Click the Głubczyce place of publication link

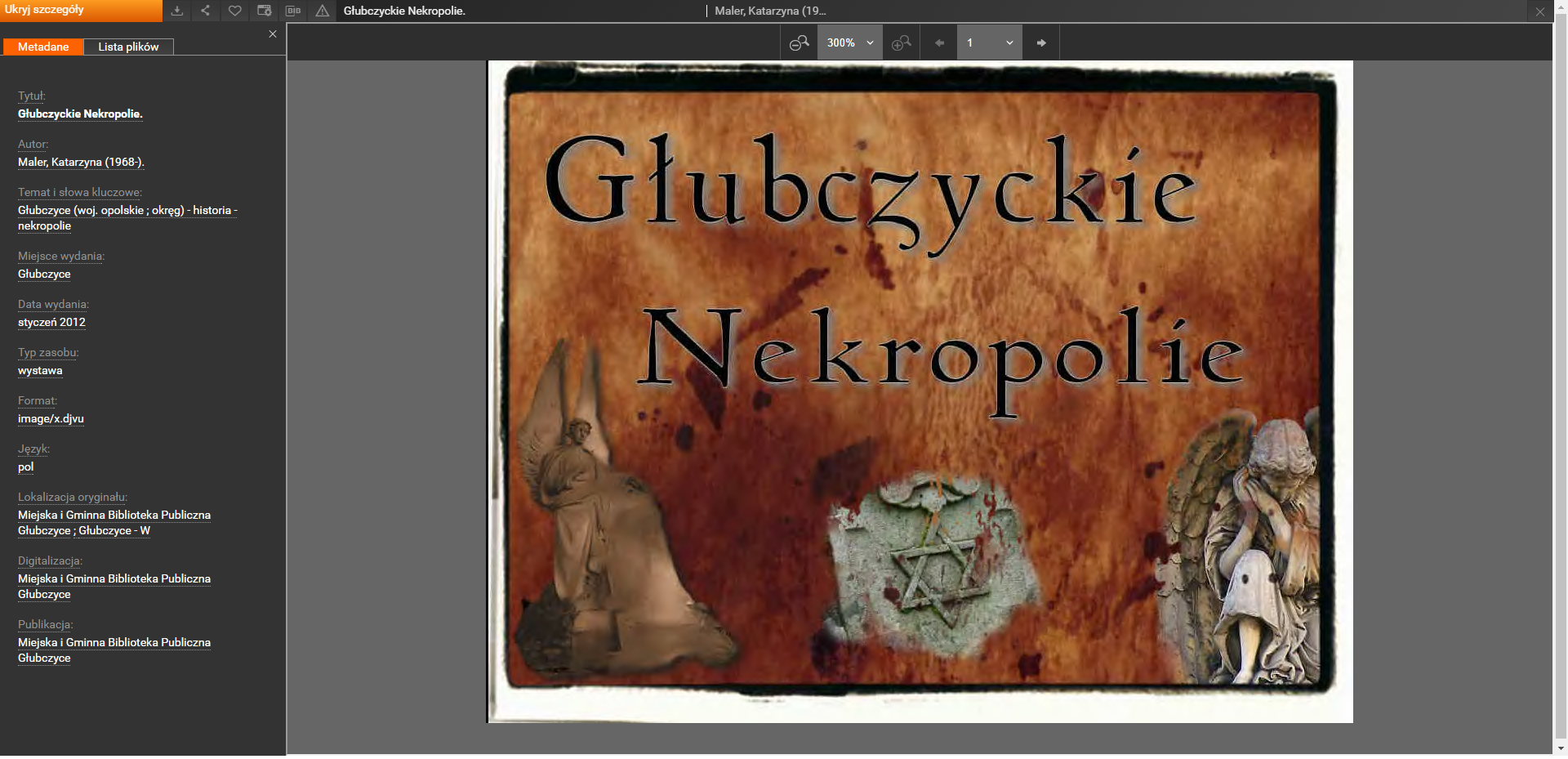tap(44, 274)
